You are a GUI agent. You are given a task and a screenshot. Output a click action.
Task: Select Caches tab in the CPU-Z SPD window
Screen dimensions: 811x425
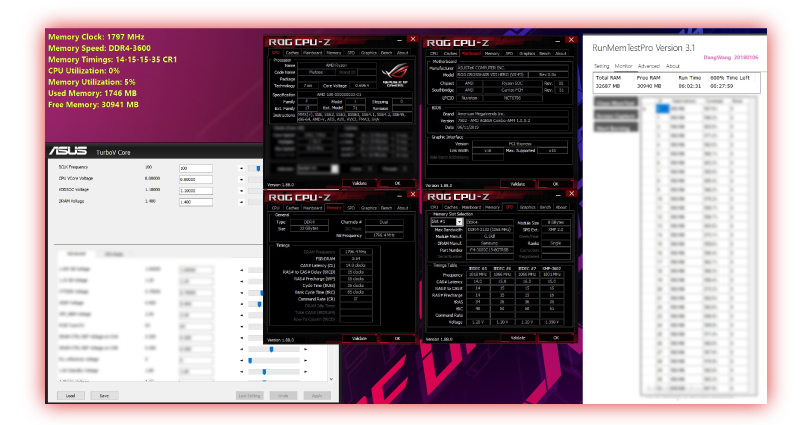click(450, 207)
